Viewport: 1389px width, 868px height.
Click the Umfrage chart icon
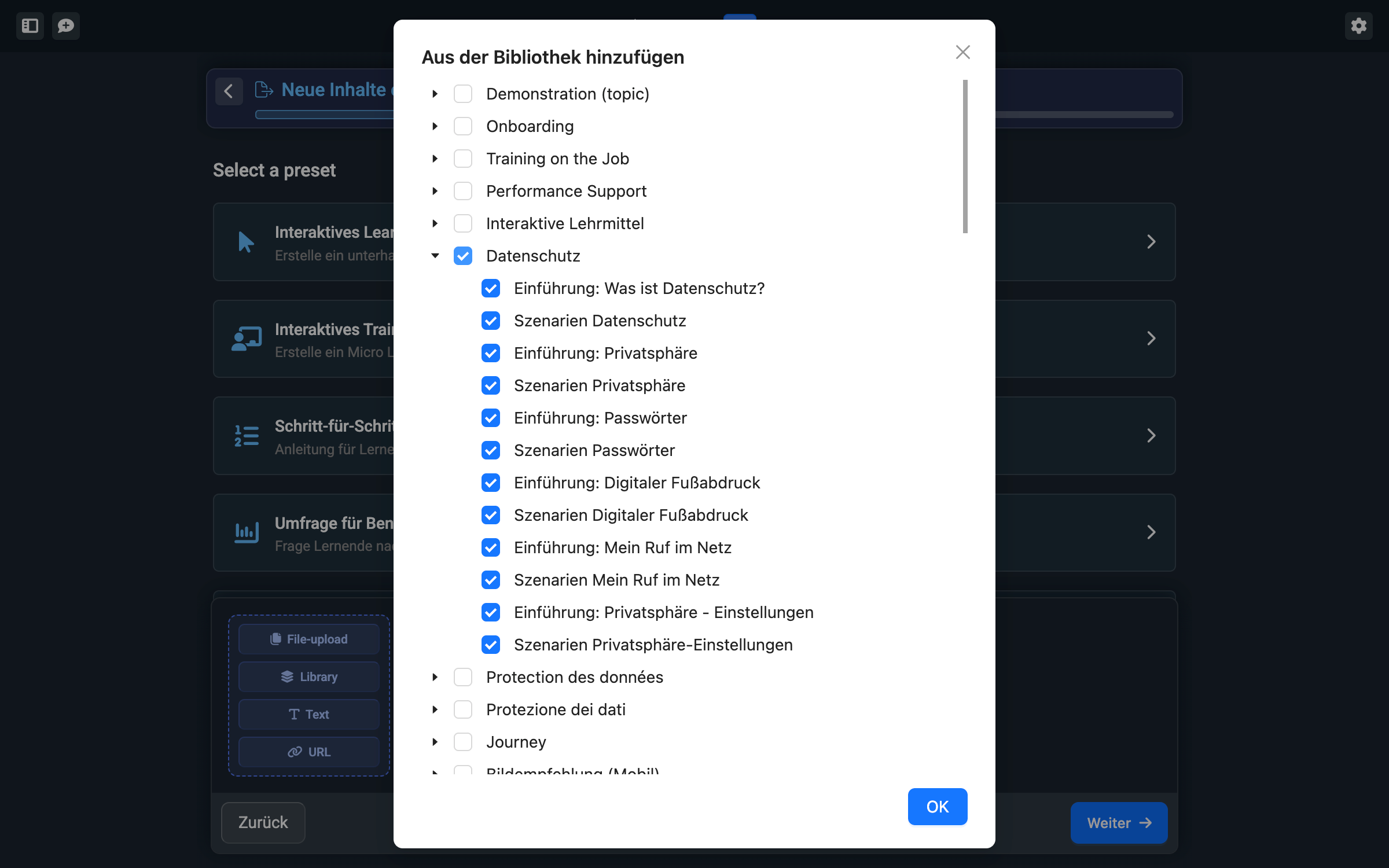(246, 532)
